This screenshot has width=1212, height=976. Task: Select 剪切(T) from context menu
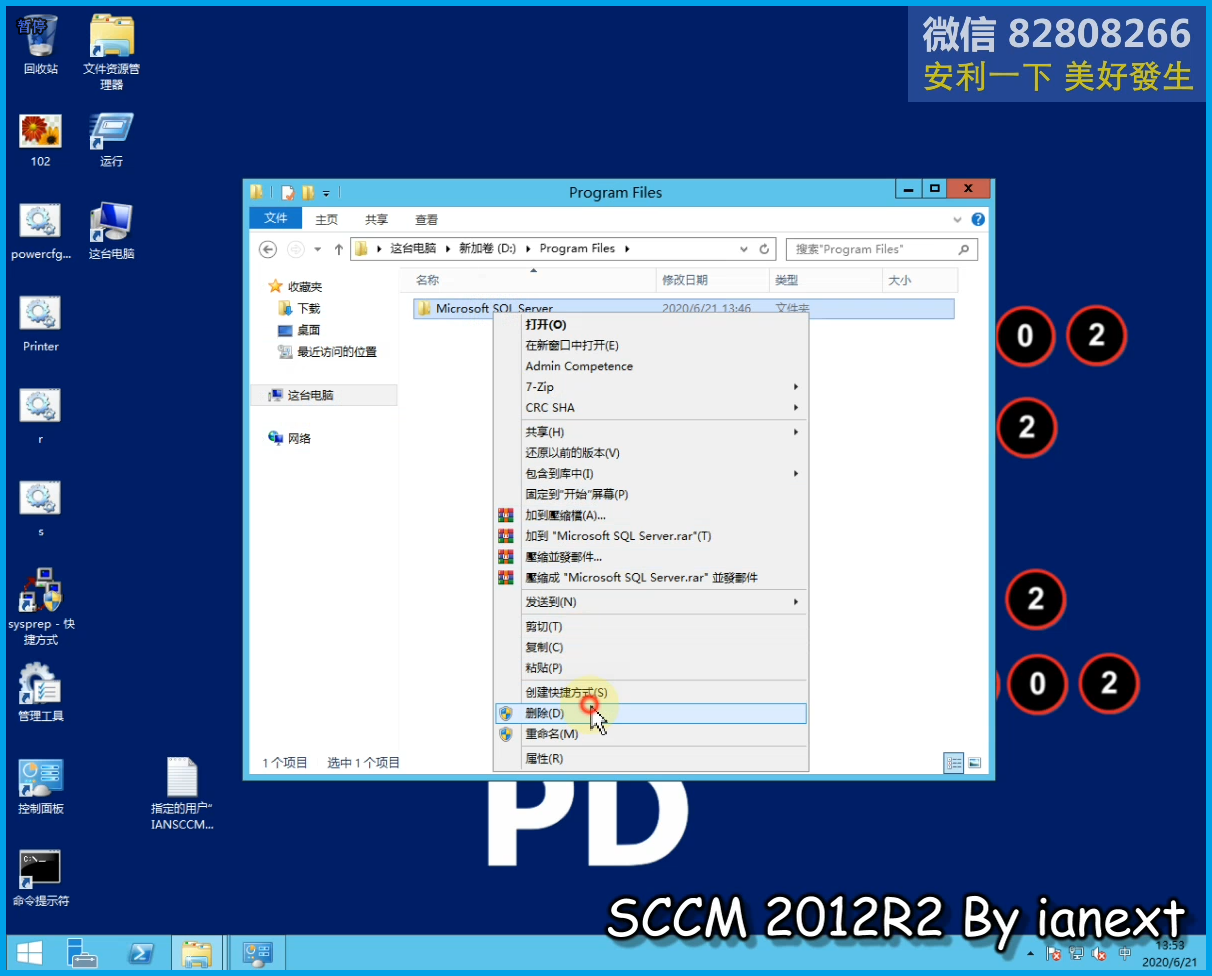tap(651, 627)
